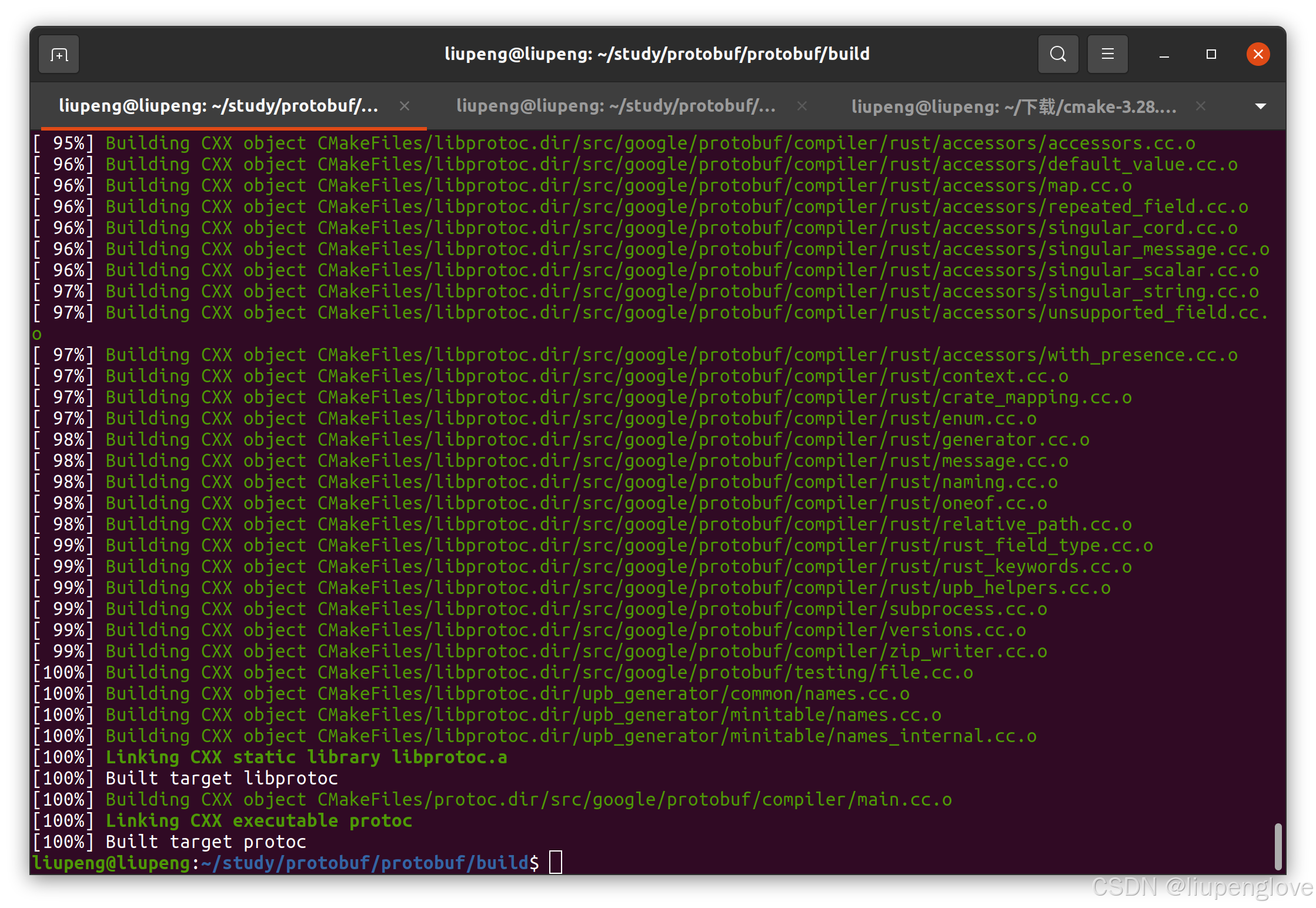Click the enum.cc.o build line

(535, 418)
